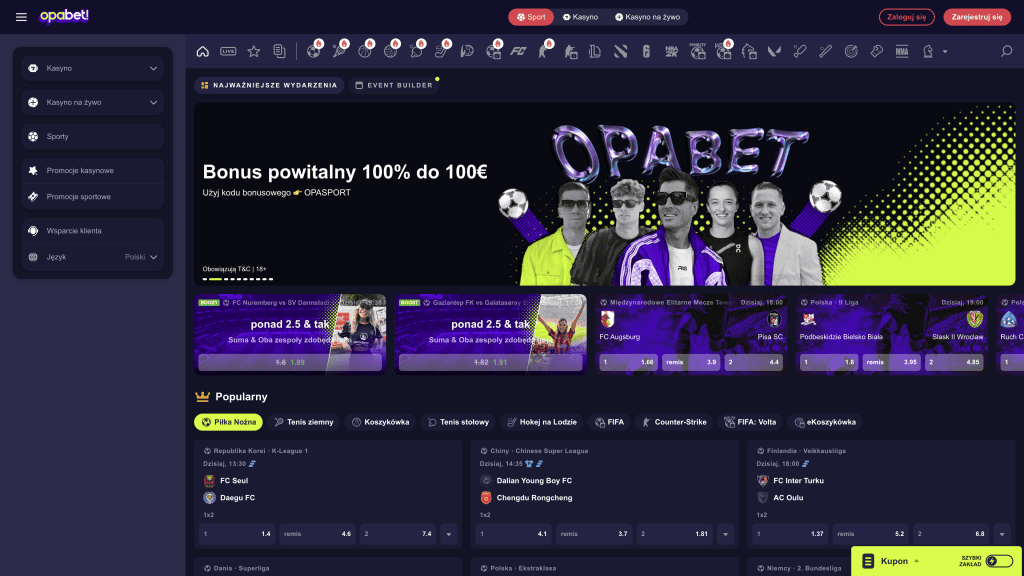Select football icon in sports bar
This screenshot has height=576, width=1024.
point(314,51)
